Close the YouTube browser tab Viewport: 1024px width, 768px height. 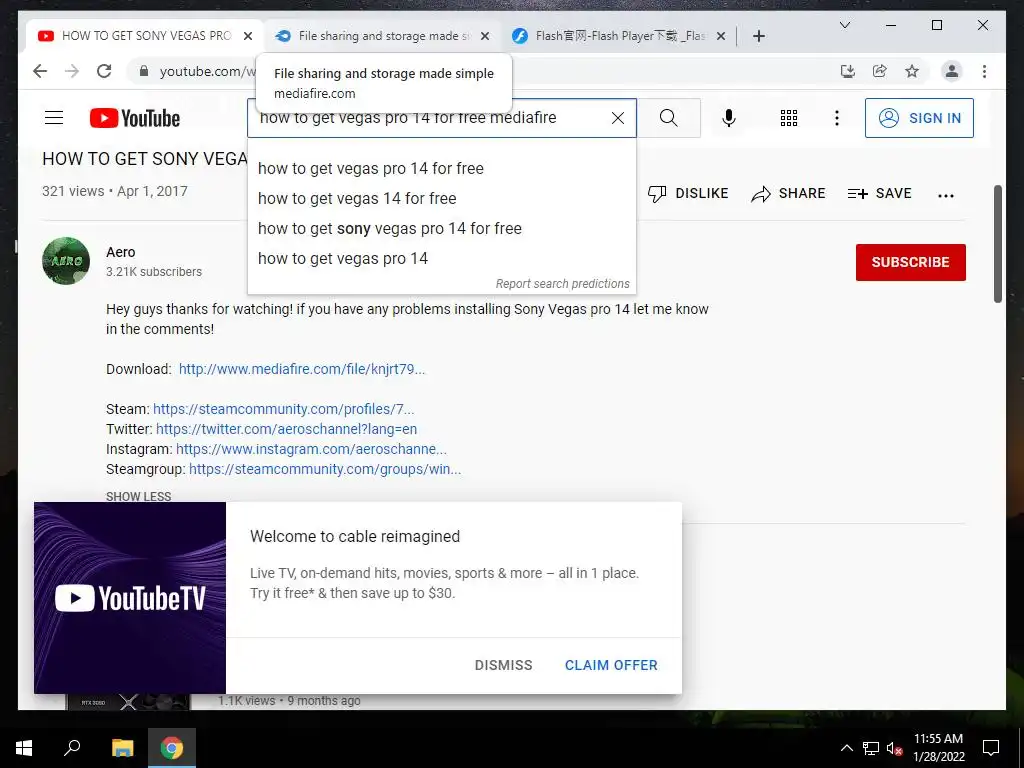click(248, 36)
